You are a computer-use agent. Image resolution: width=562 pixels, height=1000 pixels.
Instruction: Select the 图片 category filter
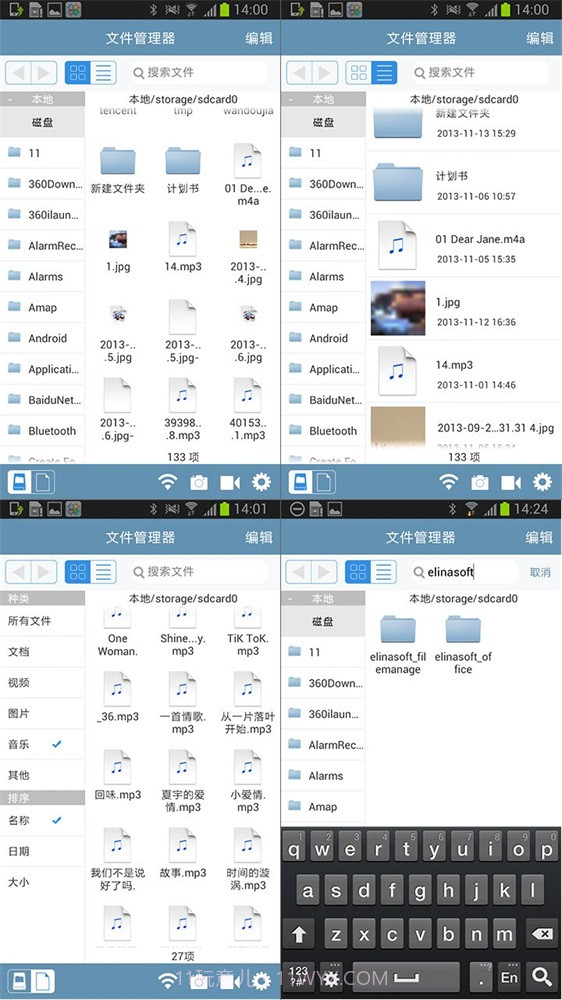tap(42, 714)
